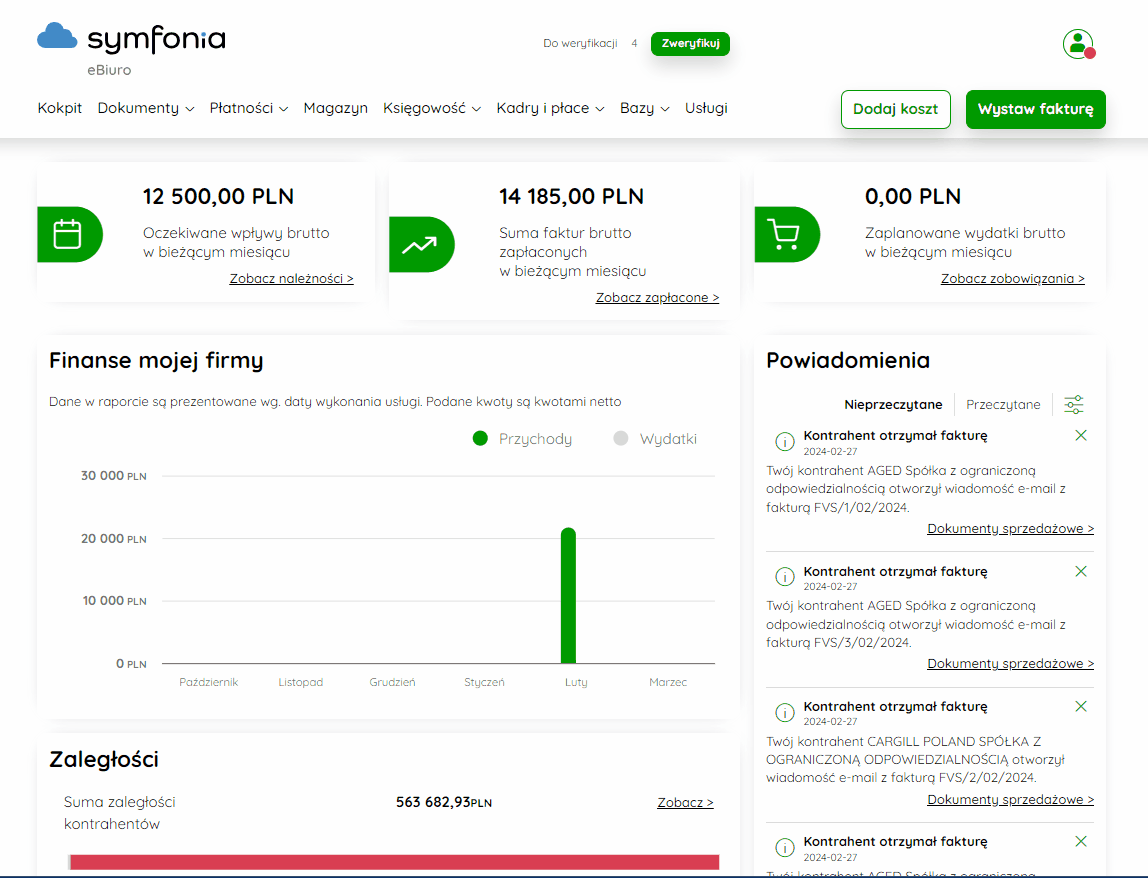
Task: Click the green Luty bar in the chart
Action: 568,595
